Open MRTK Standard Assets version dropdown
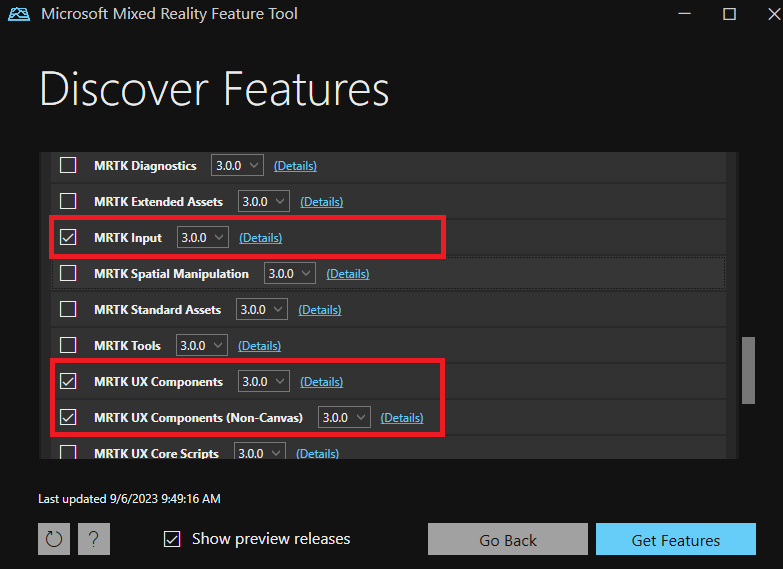 pyautogui.click(x=262, y=309)
